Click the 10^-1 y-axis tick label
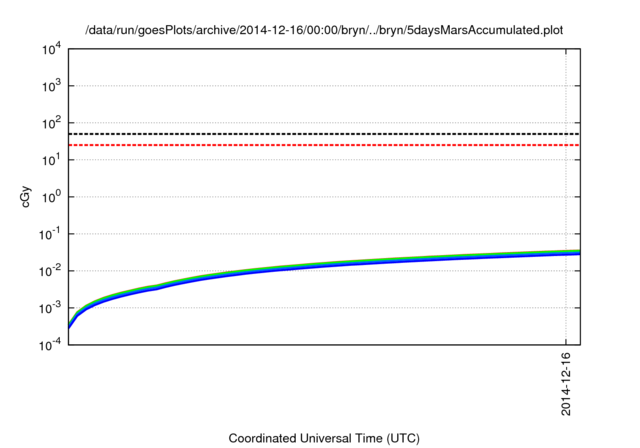The image size is (640, 448). (x=50, y=234)
